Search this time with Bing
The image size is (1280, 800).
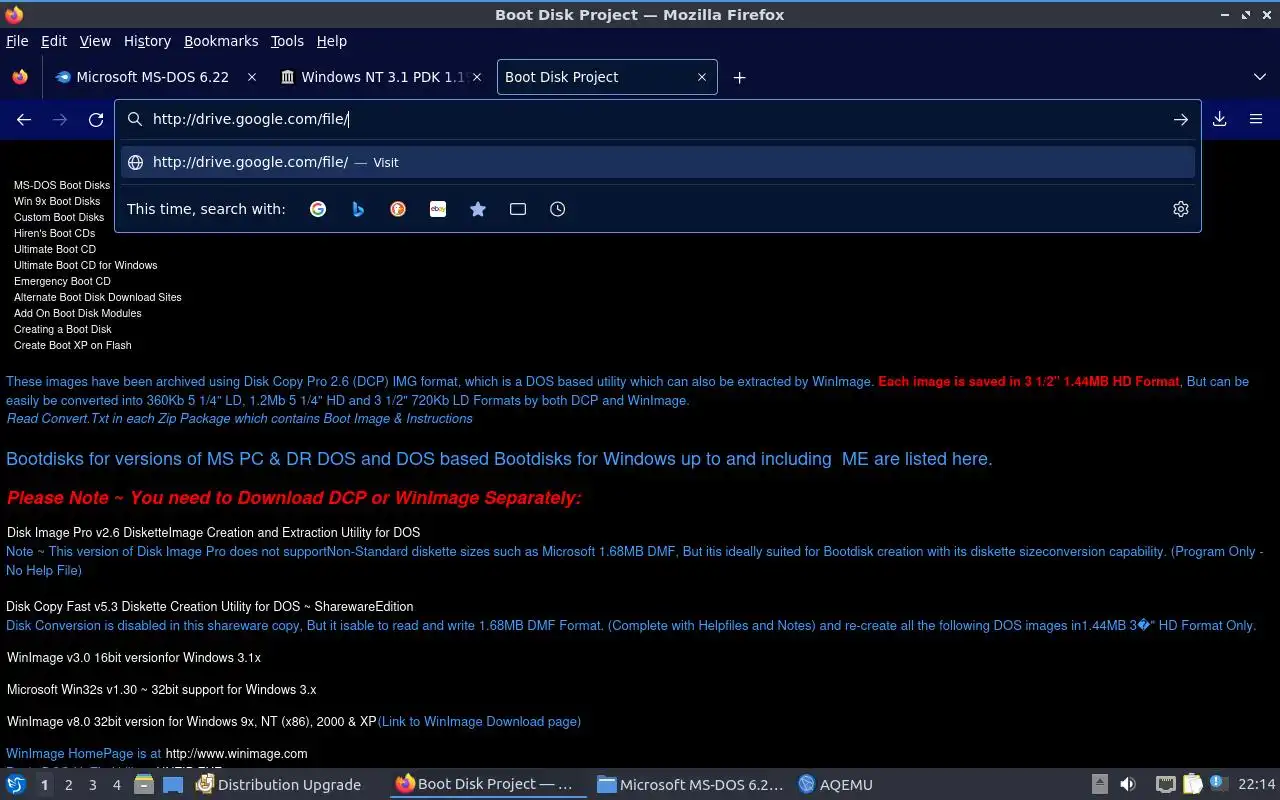358,209
